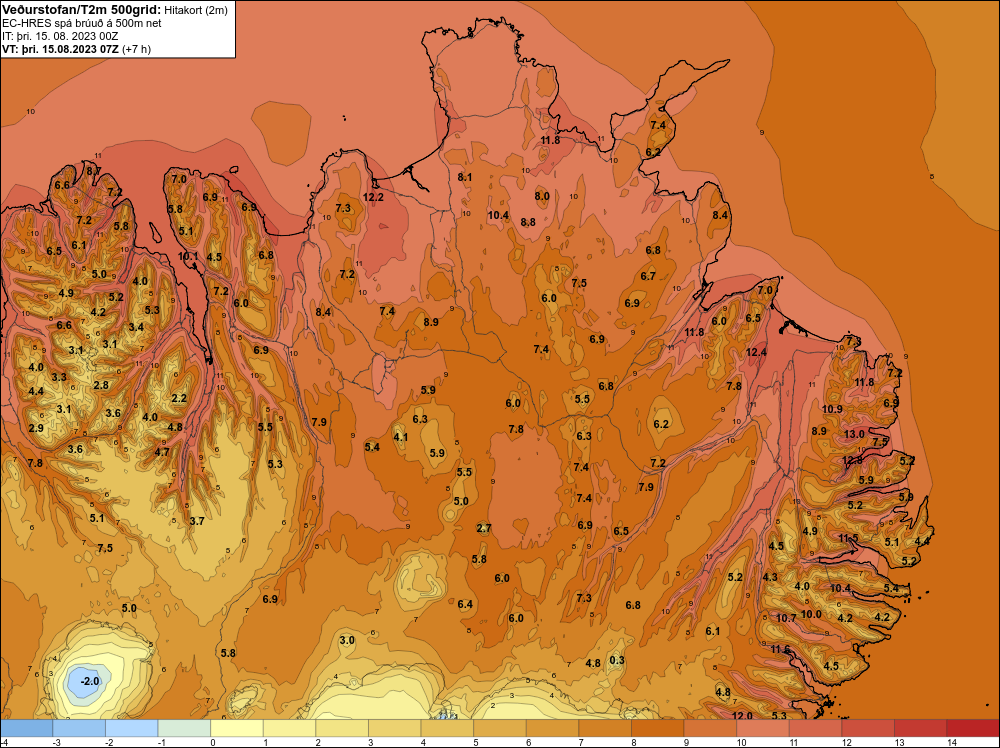Click the '10.7' temperature value
Viewport: 1000px width, 748px height.
pos(786,618)
